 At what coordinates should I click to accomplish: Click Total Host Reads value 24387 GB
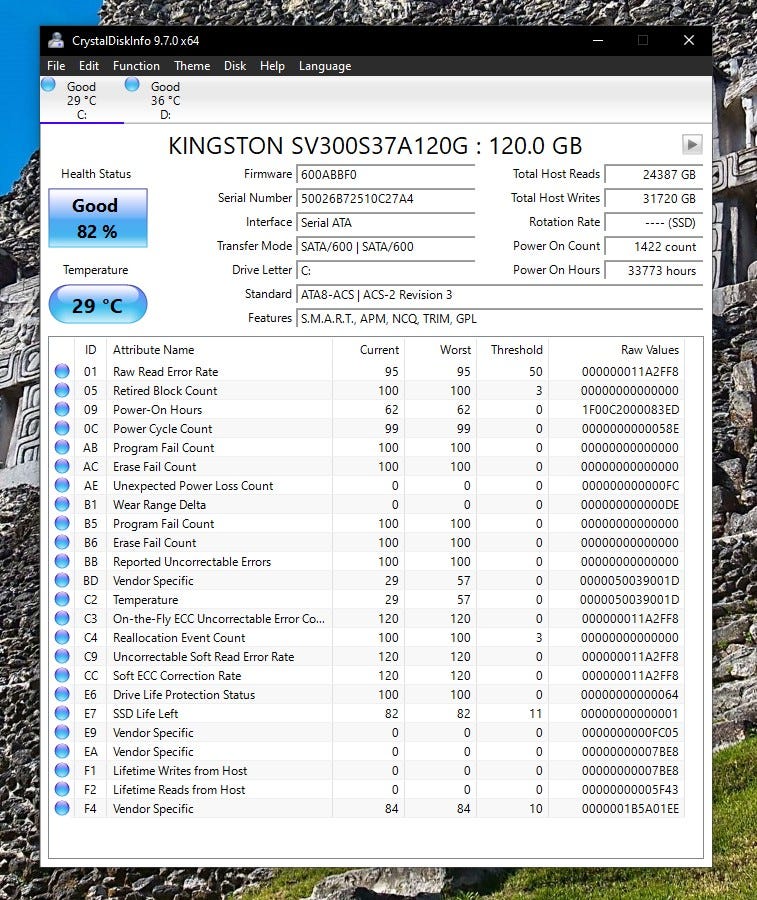pos(654,174)
